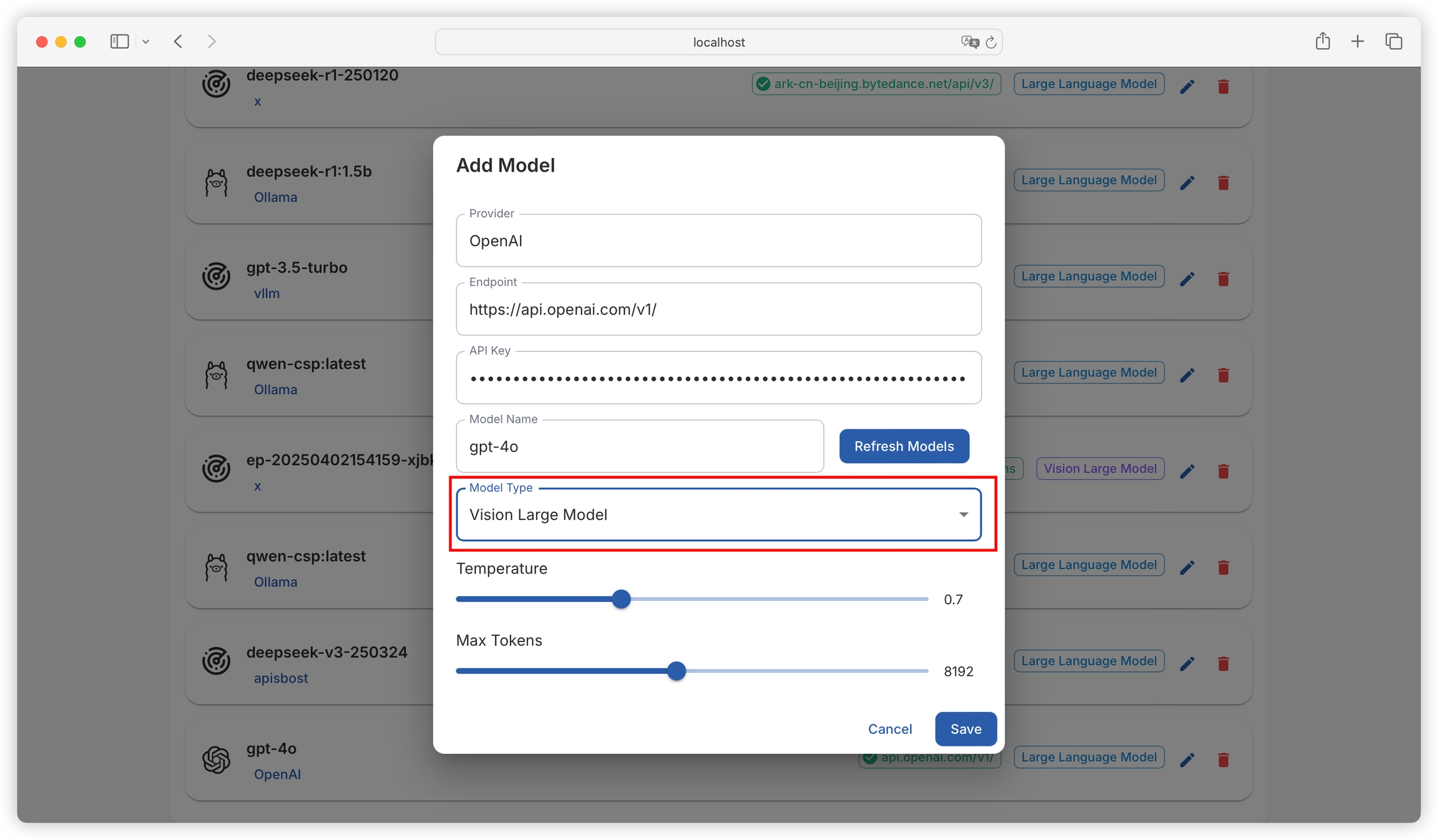Edit the deepseek-r1-250120 model entry

point(1187,86)
